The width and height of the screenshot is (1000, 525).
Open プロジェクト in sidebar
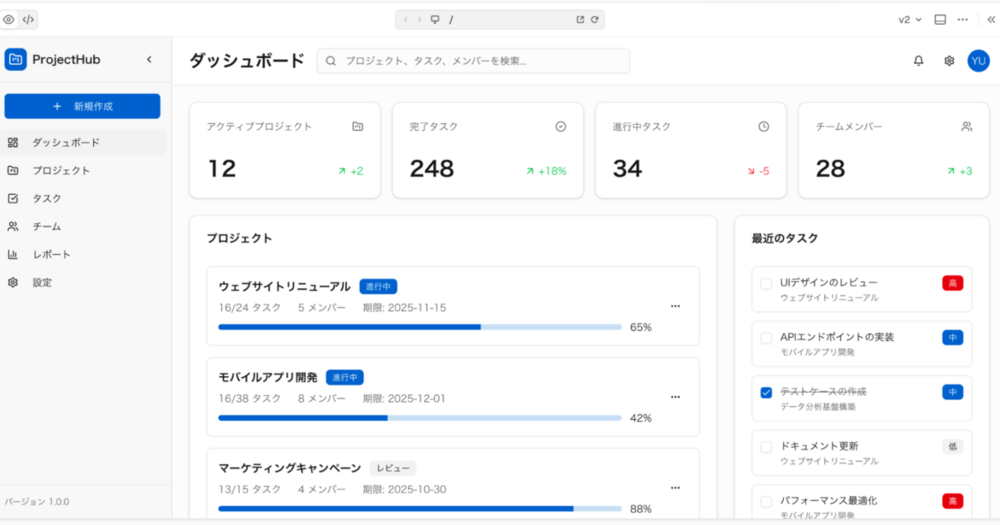point(83,170)
